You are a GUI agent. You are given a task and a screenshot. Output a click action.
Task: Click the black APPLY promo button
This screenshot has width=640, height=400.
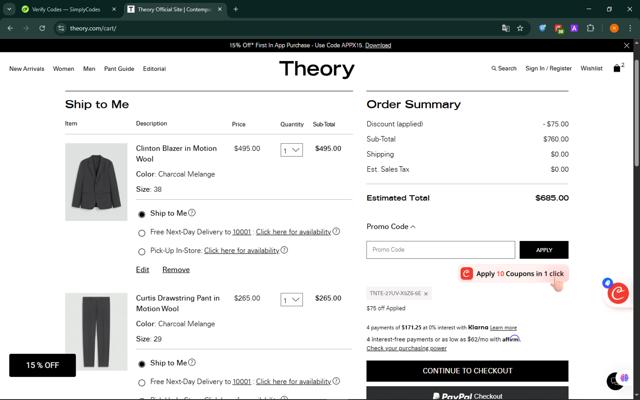[x=544, y=250]
